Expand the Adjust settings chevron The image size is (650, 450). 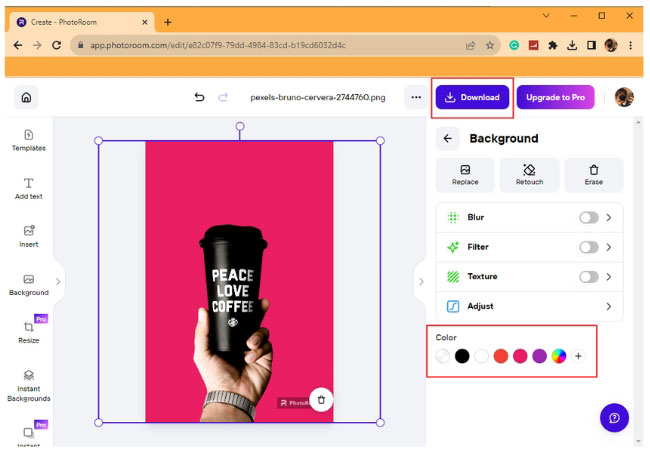608,307
